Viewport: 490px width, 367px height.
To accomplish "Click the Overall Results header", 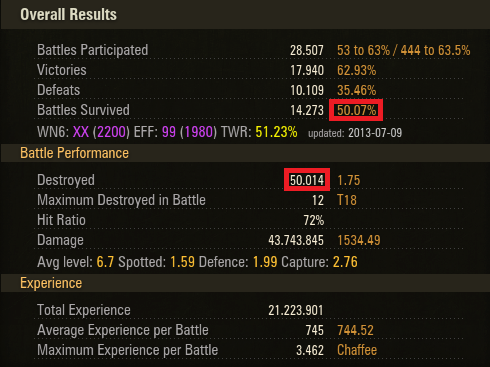I will [68, 15].
